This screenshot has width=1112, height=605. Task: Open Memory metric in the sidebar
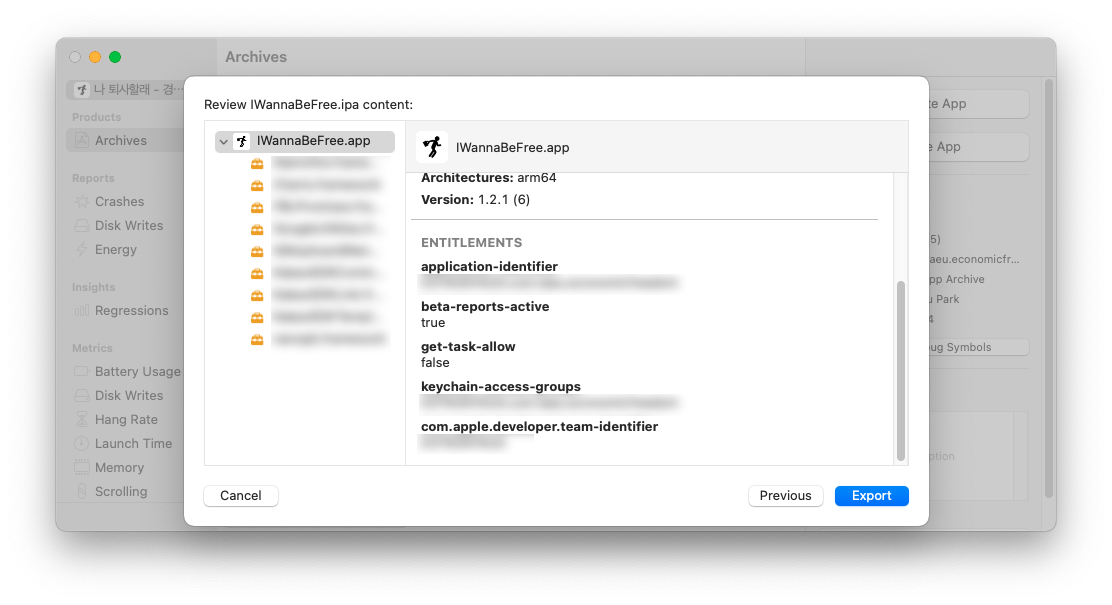119,468
